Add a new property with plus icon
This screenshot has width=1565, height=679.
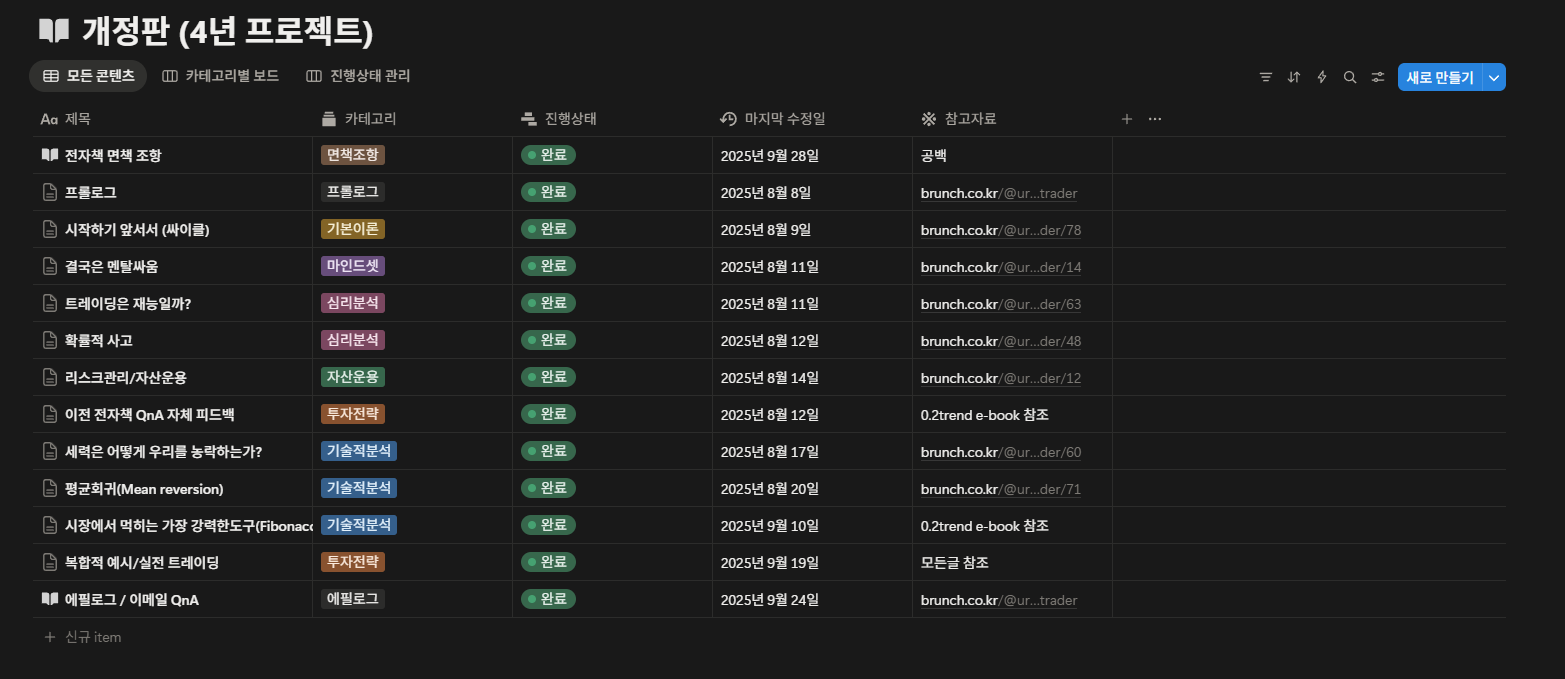[x=1127, y=119]
